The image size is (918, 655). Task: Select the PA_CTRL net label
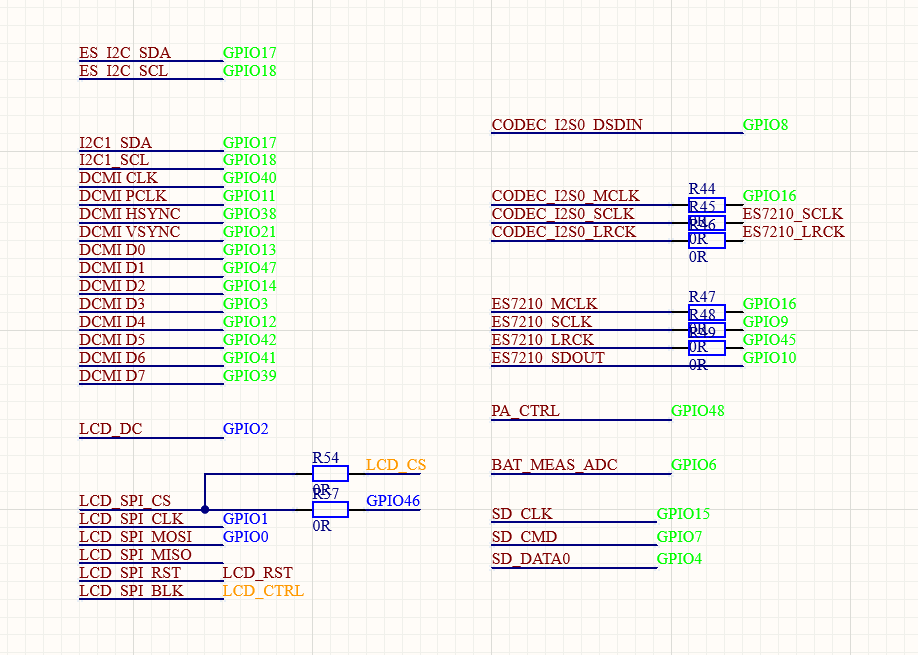pyautogui.click(x=525, y=411)
